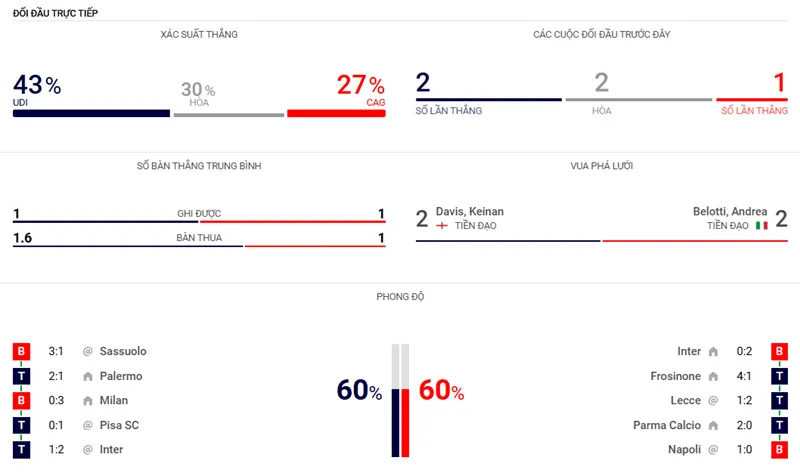Click the ĐỐI ĐẦU TRỰC TIẾP heading
The image size is (800, 476).
point(55,11)
